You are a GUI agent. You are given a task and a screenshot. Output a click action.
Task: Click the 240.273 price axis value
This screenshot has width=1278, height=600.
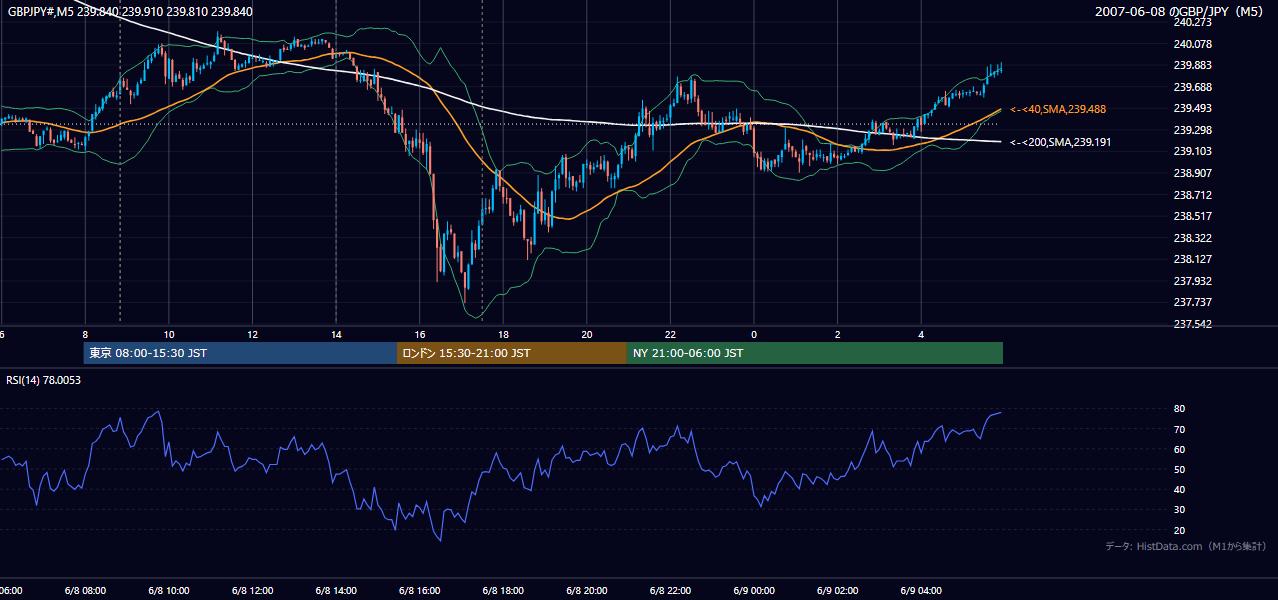click(1191, 22)
